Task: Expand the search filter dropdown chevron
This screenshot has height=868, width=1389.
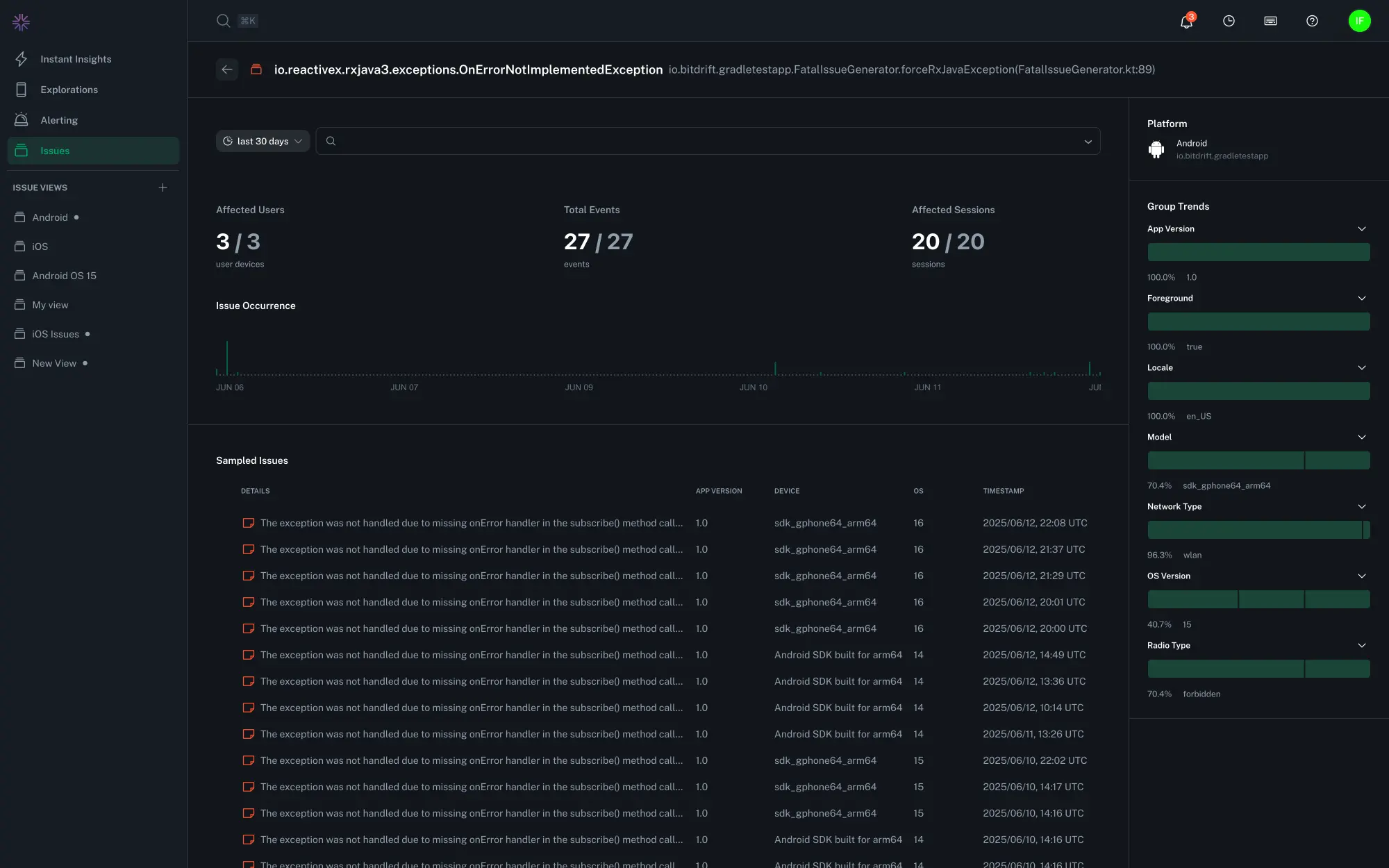Action: coord(1088,142)
